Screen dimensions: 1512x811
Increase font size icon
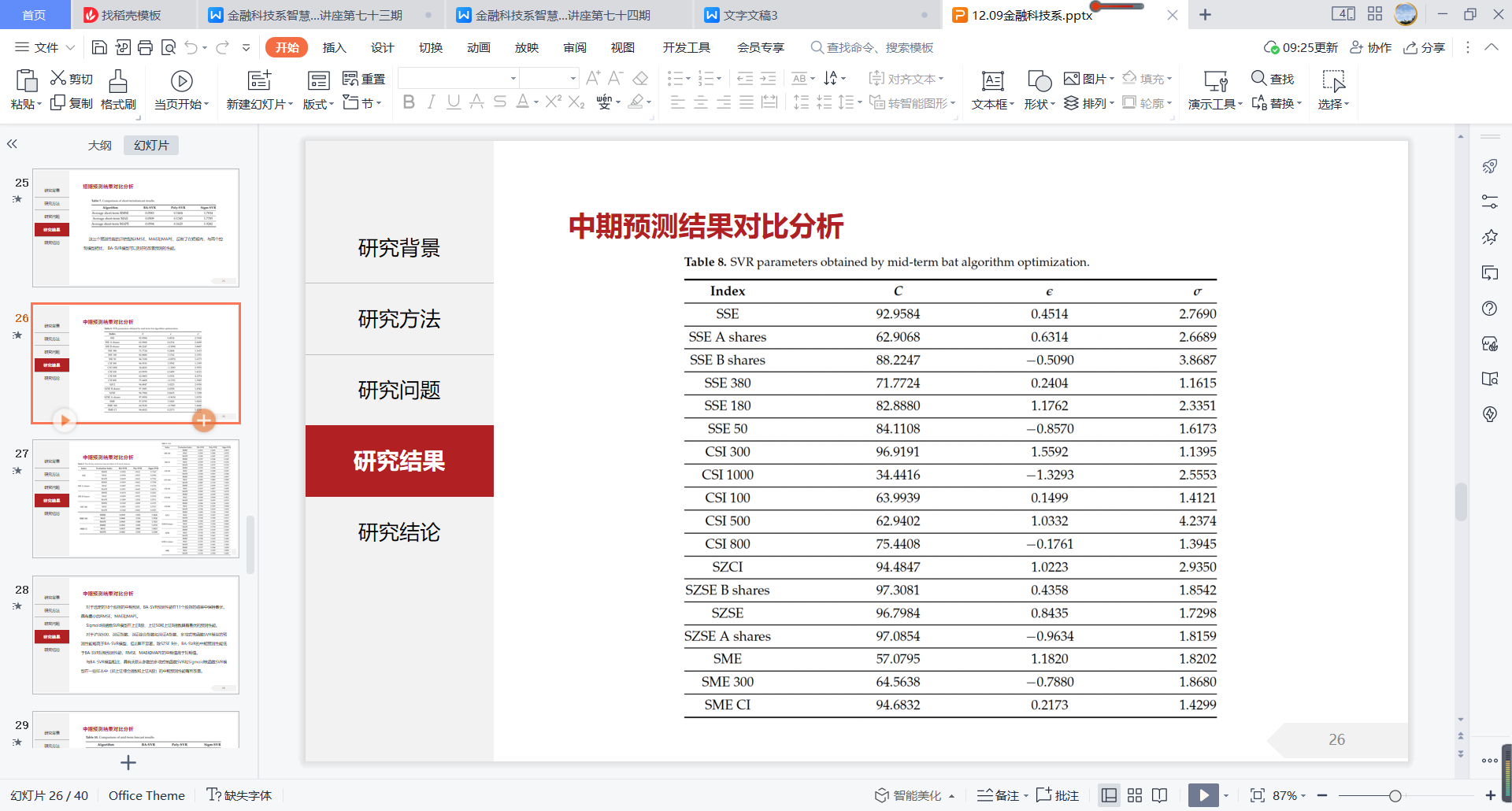tap(593, 78)
